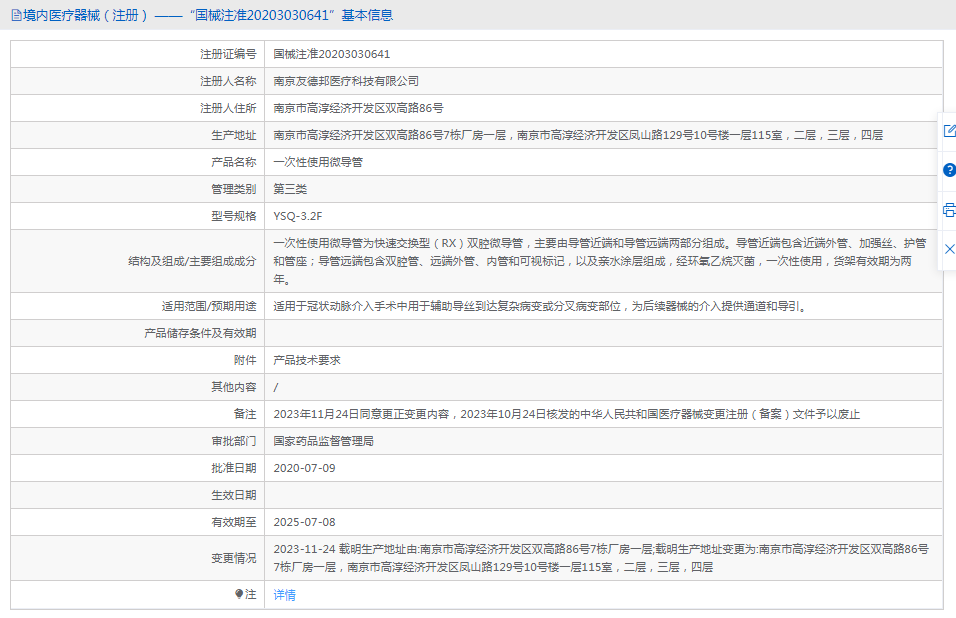The image size is (956, 618).
Task: Click the page title 境内医疗器械（注册）
Action: (86, 15)
